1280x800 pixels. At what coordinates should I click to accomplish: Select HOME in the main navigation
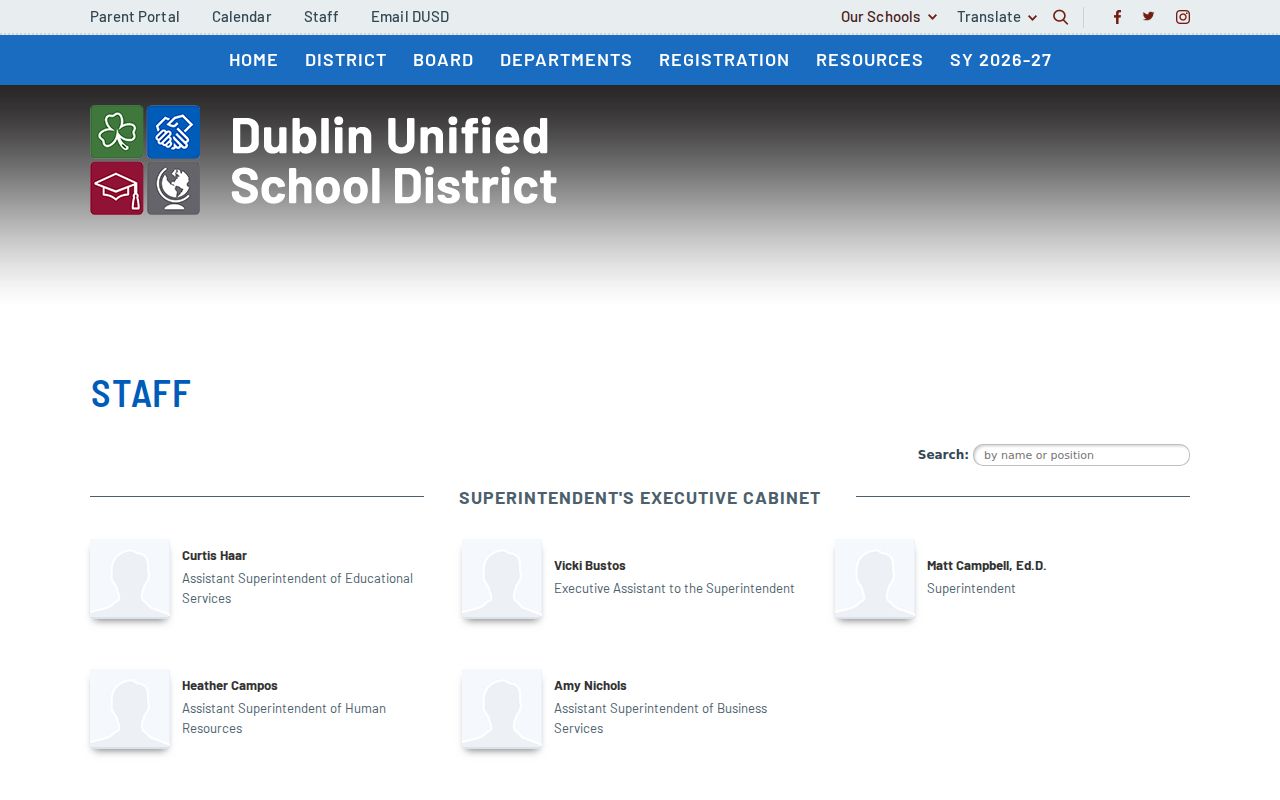[x=254, y=60]
